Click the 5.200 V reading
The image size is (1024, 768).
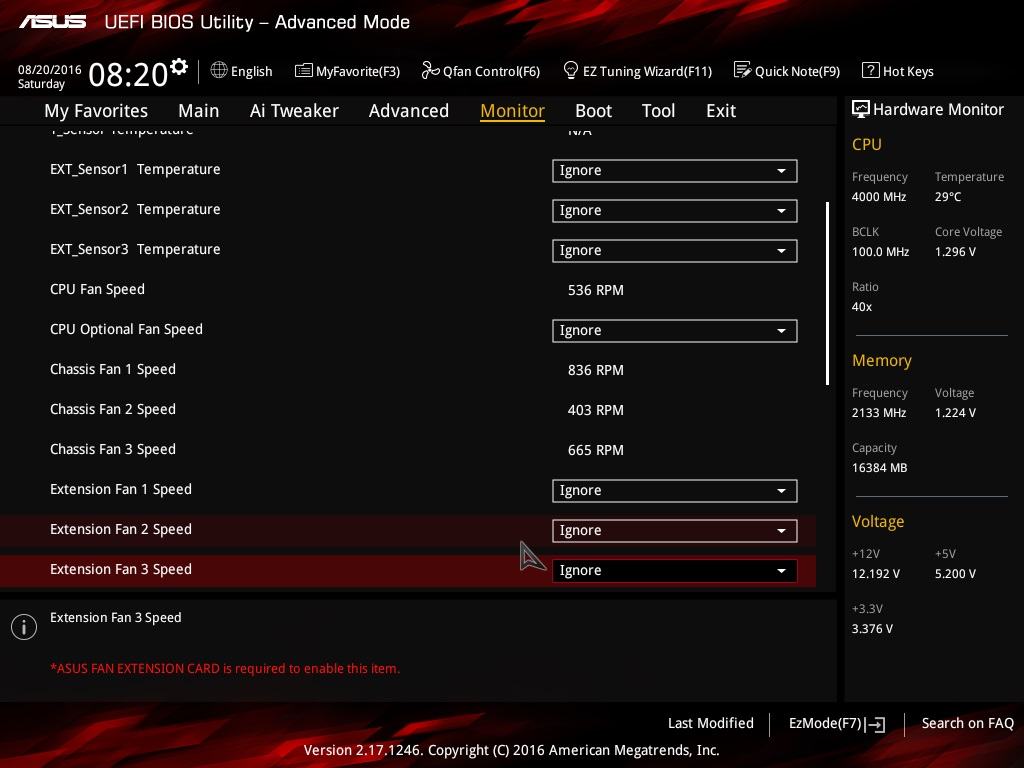[x=955, y=574]
